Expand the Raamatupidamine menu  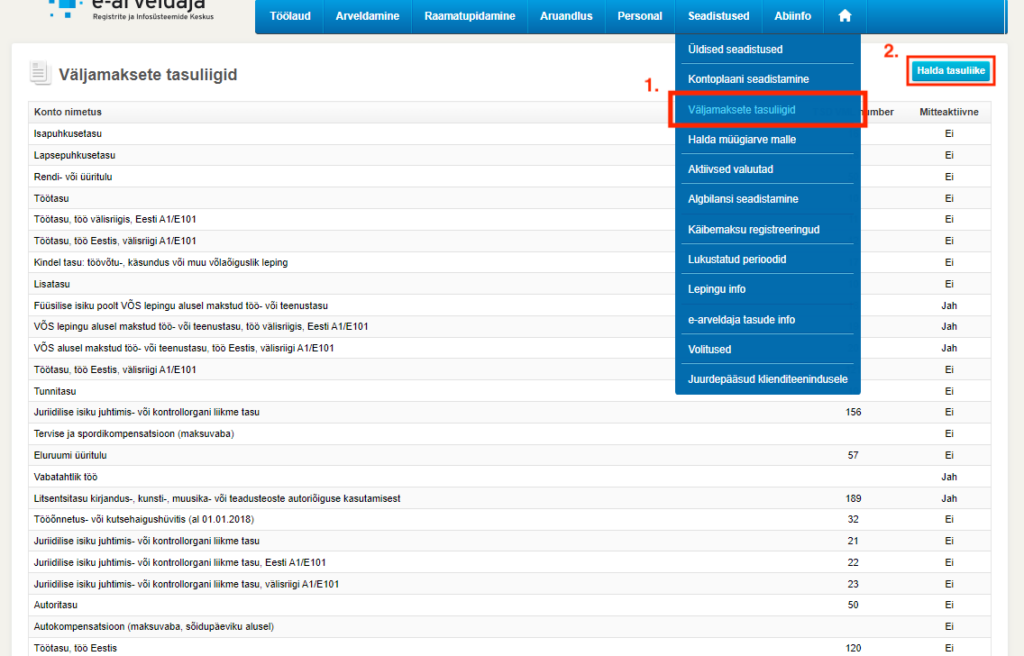click(x=469, y=16)
